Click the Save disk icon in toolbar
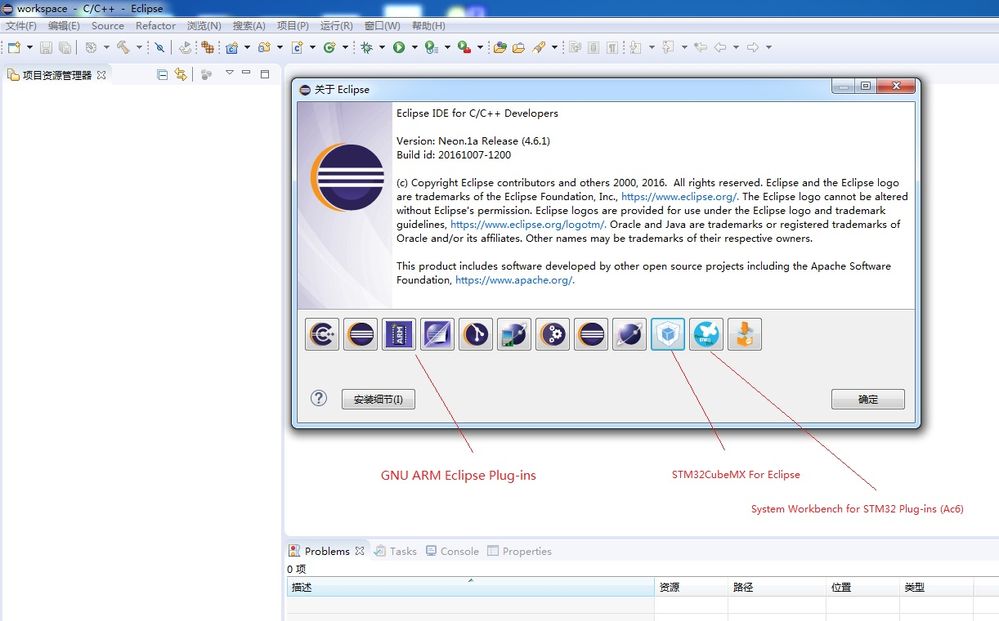This screenshot has width=999, height=621. [x=46, y=47]
